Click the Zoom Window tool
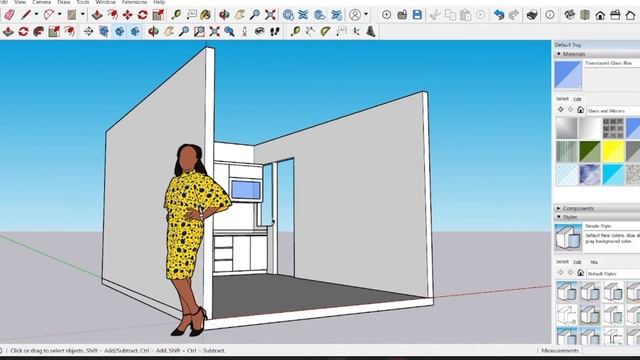 pos(199,31)
